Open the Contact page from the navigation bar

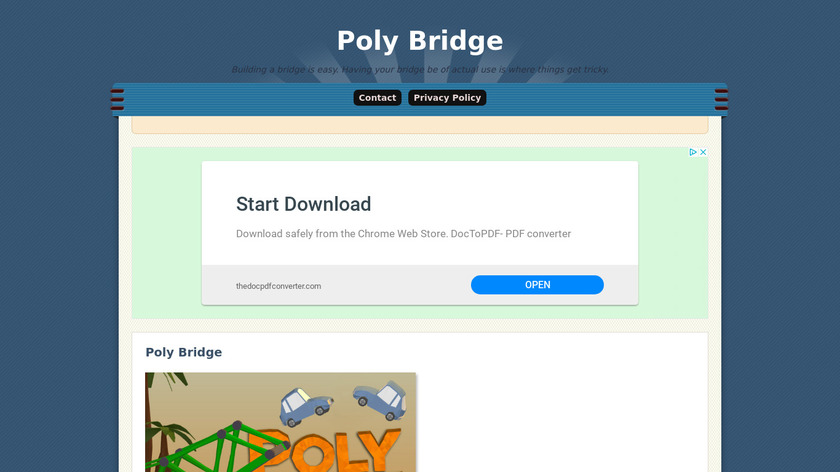click(377, 98)
